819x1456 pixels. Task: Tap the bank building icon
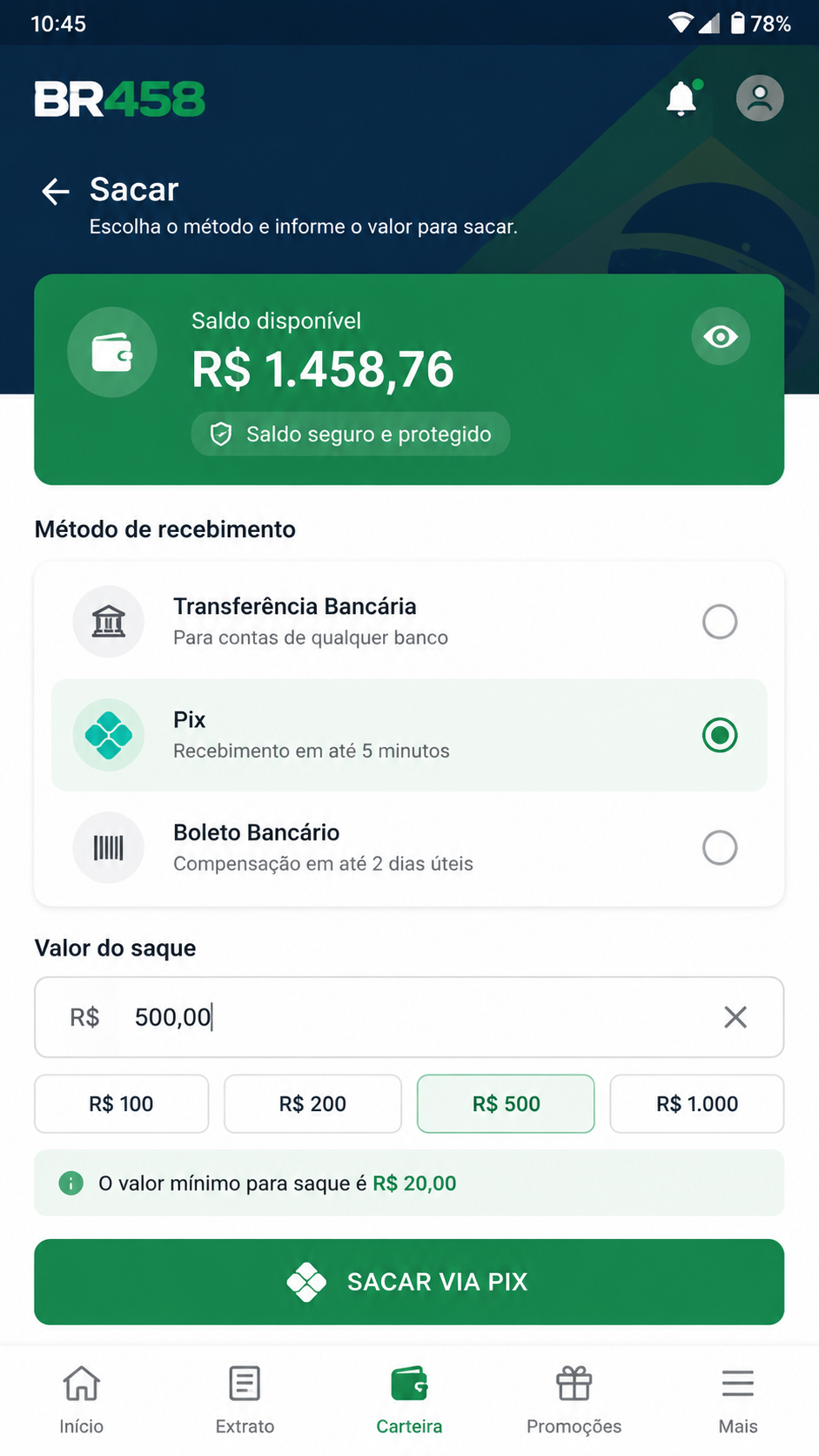[109, 622]
